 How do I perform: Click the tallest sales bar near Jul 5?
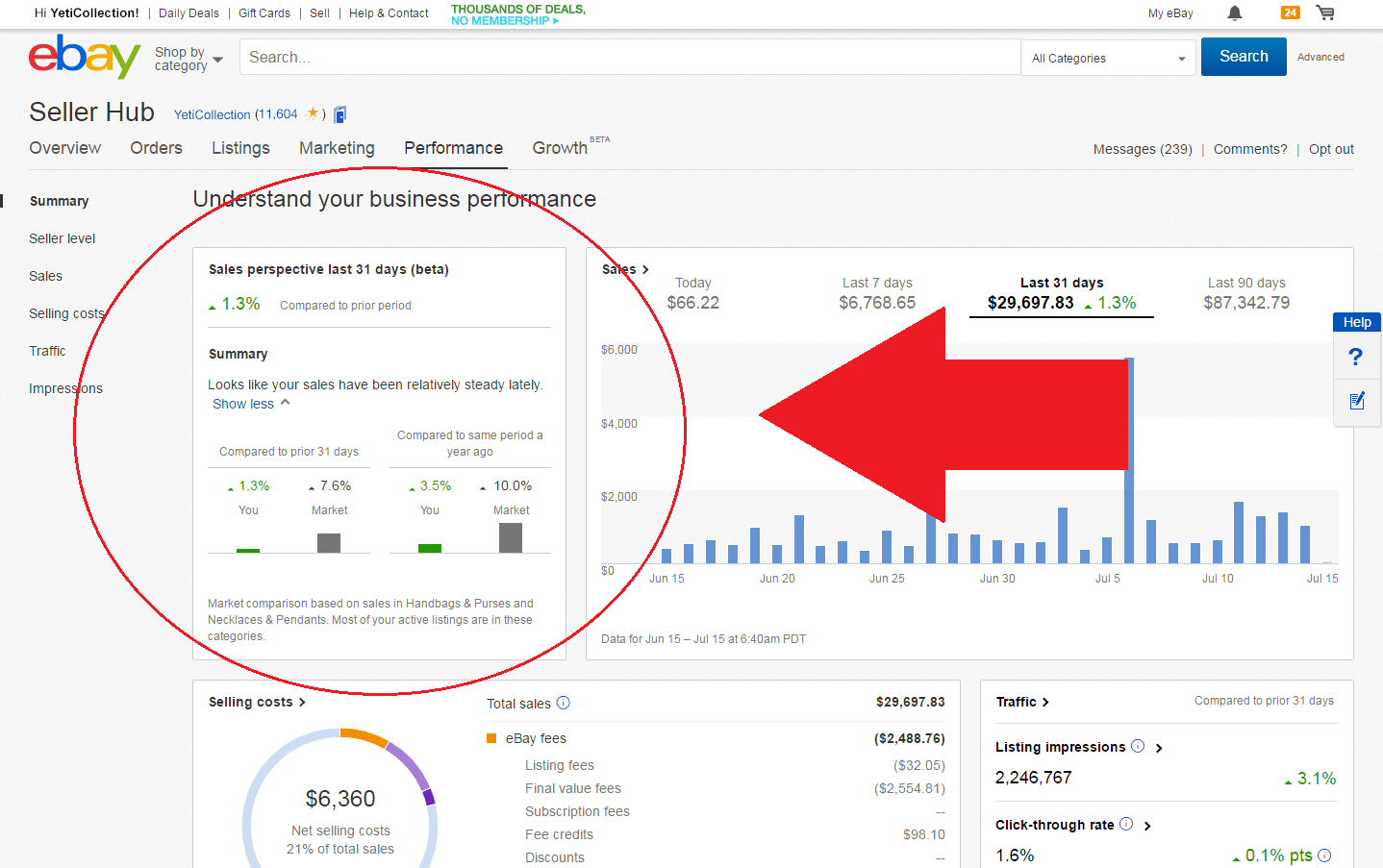click(1129, 459)
